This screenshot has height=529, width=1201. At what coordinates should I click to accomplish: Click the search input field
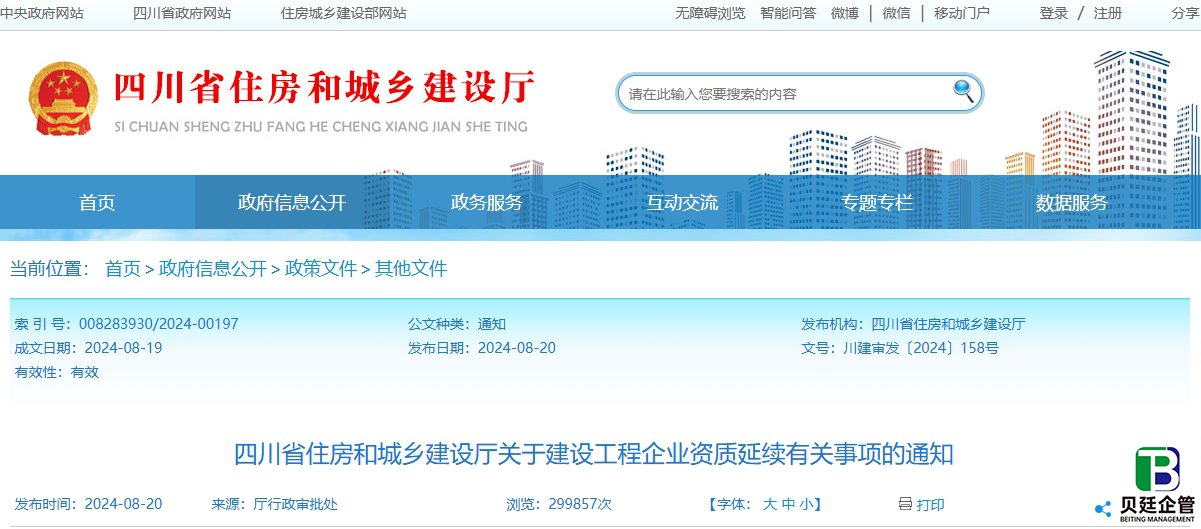780,94
